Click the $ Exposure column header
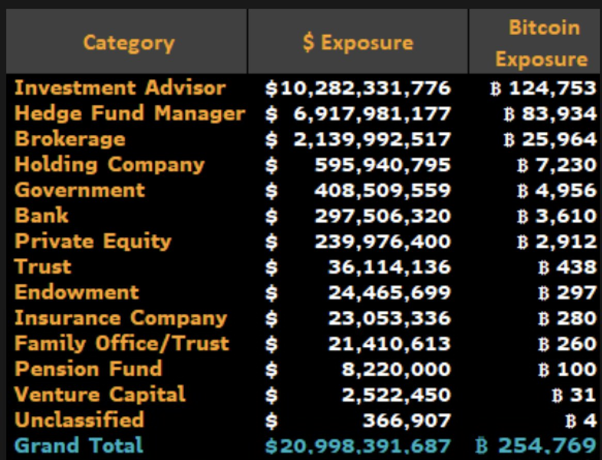The width and height of the screenshot is (602, 460). pos(357,42)
